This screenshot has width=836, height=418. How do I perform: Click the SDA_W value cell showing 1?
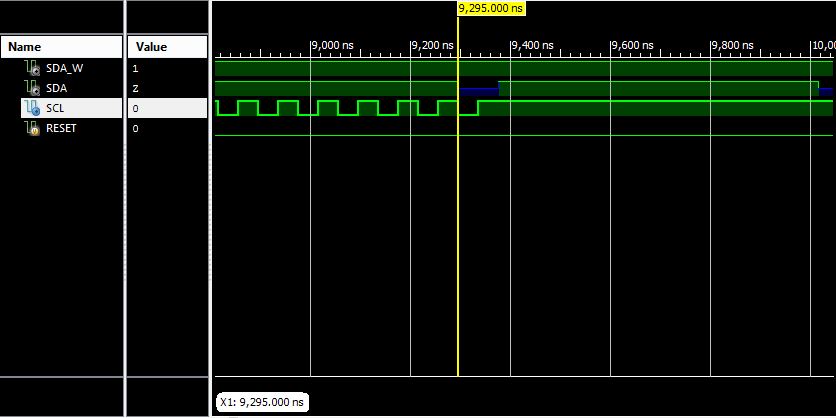[136, 69]
